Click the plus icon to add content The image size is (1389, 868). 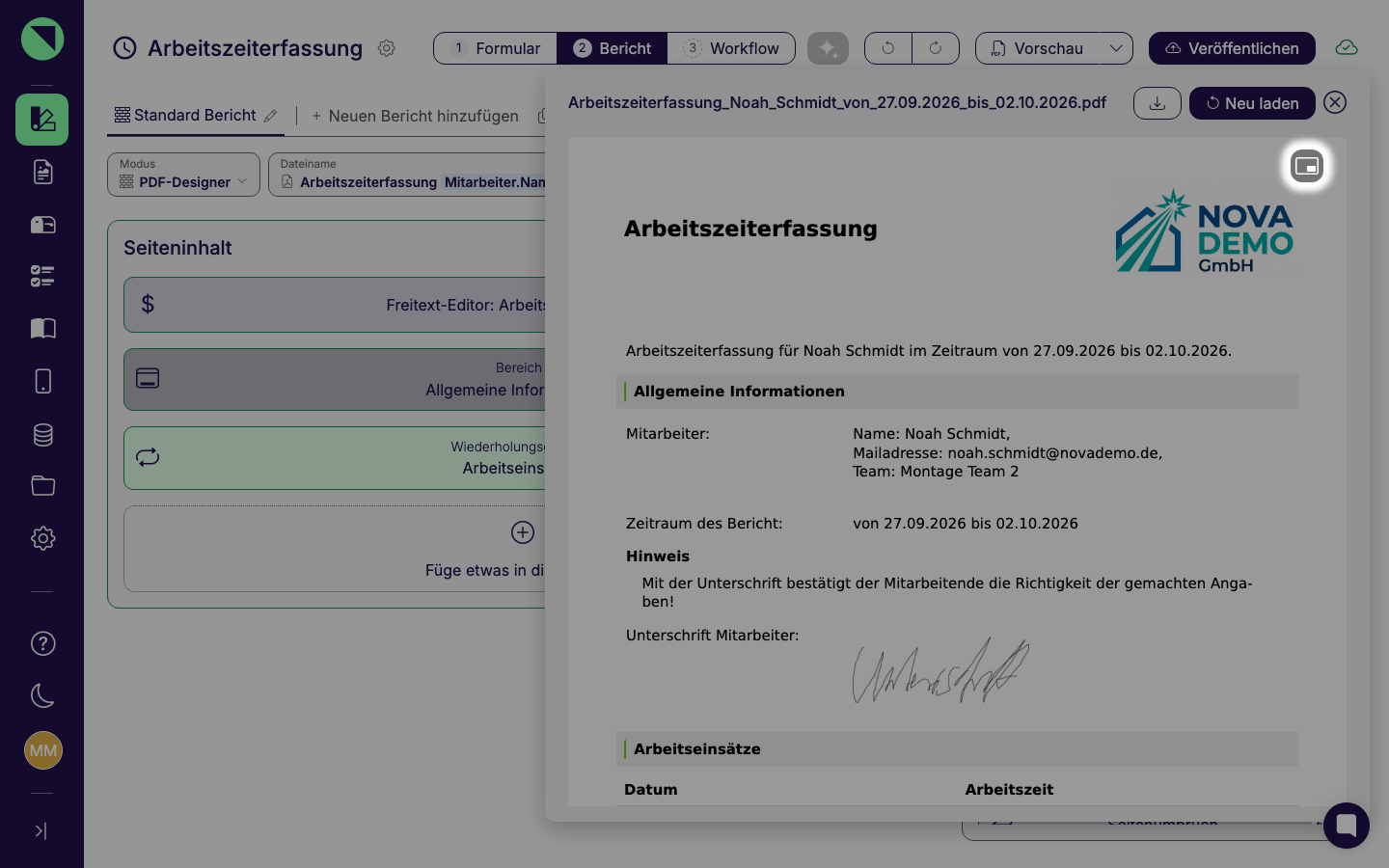click(x=523, y=532)
